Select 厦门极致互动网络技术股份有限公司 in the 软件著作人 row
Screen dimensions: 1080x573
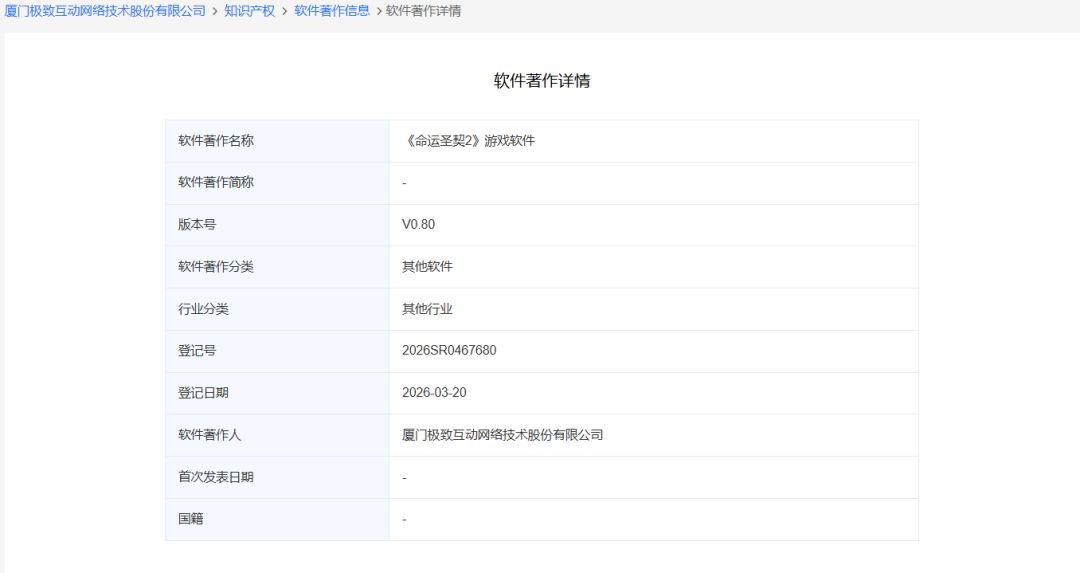click(x=503, y=435)
